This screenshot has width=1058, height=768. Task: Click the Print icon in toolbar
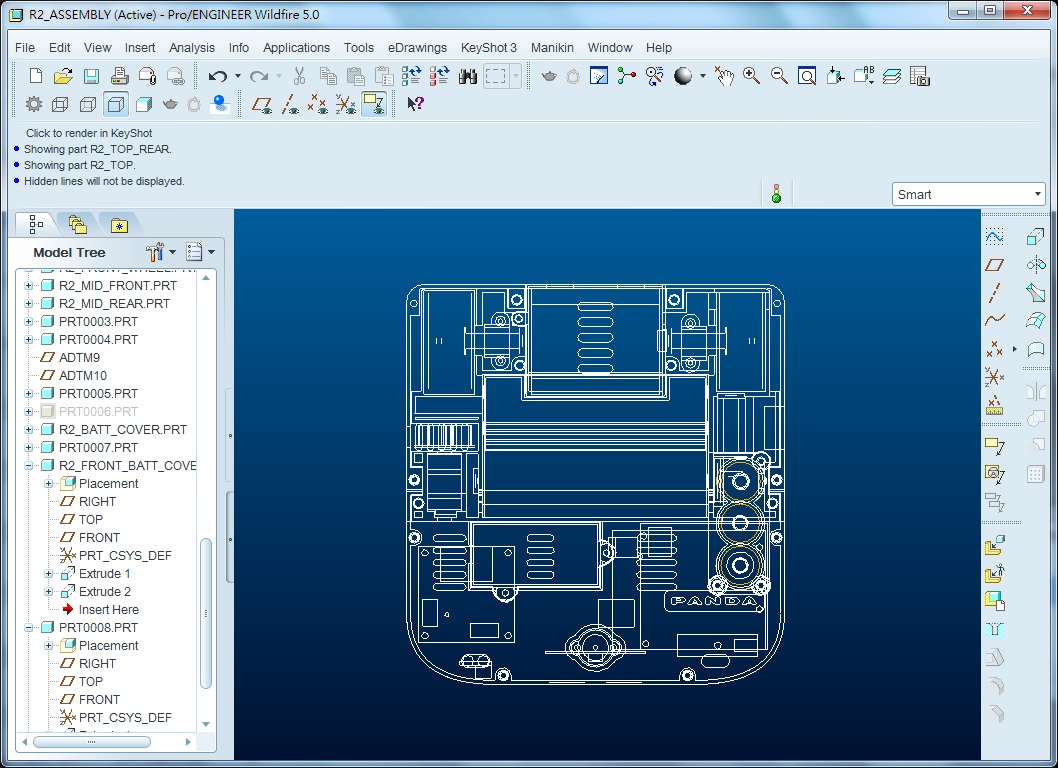[119, 76]
